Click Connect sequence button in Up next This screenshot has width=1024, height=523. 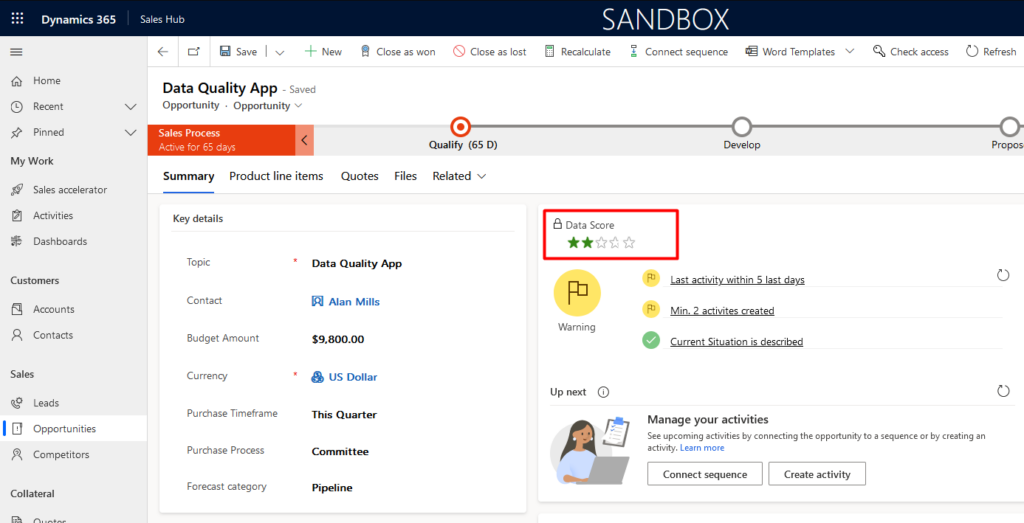(705, 474)
